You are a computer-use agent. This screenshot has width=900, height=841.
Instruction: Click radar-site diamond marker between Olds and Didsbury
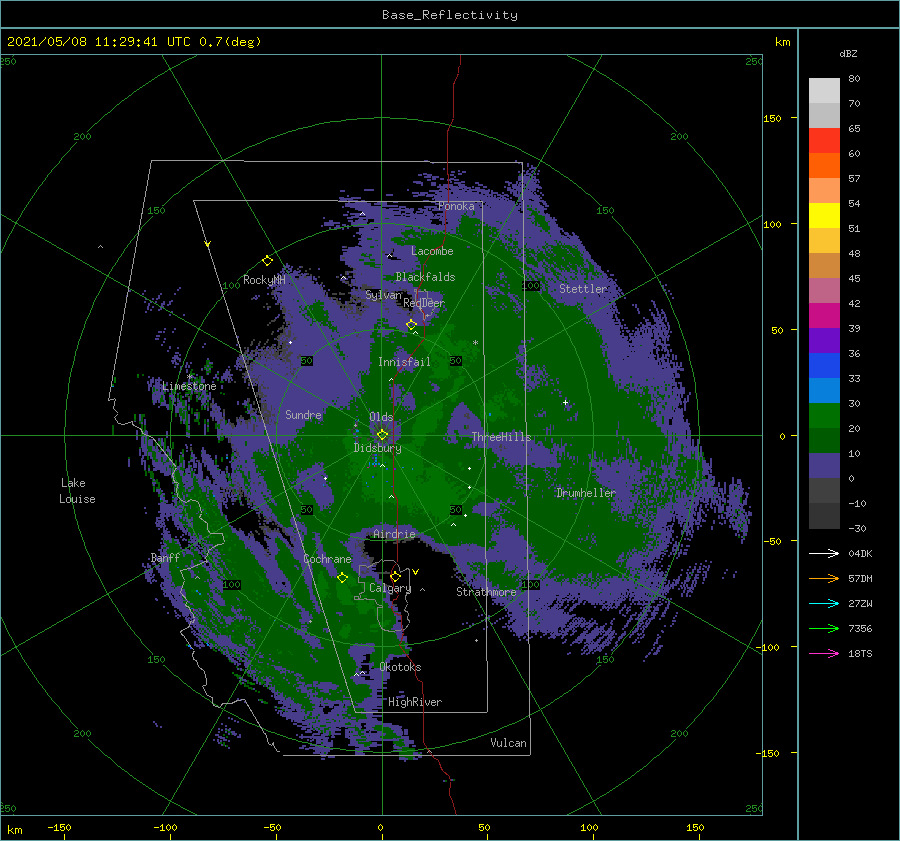click(x=382, y=435)
